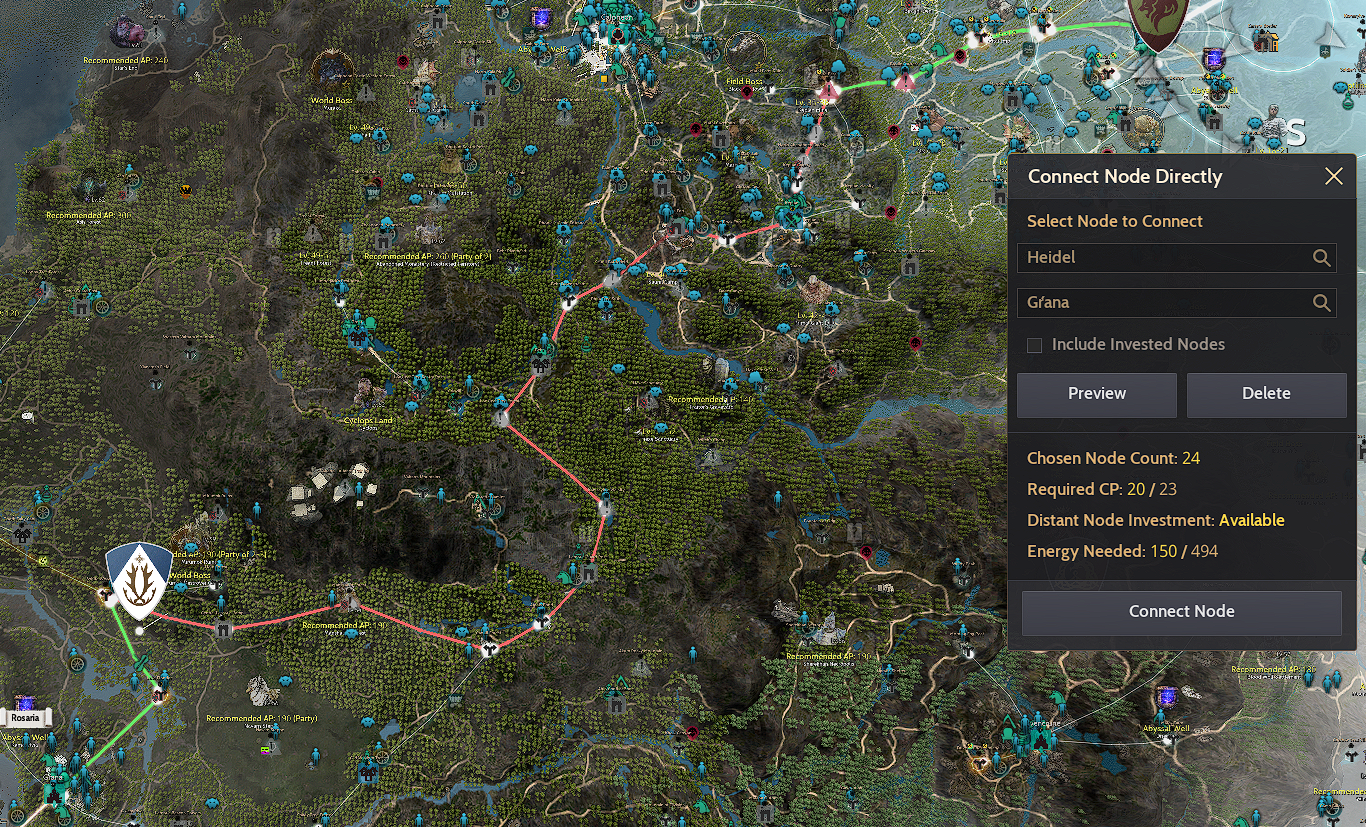Click Distant Node Investment: Available text
The image size is (1366, 827).
[1155, 520]
